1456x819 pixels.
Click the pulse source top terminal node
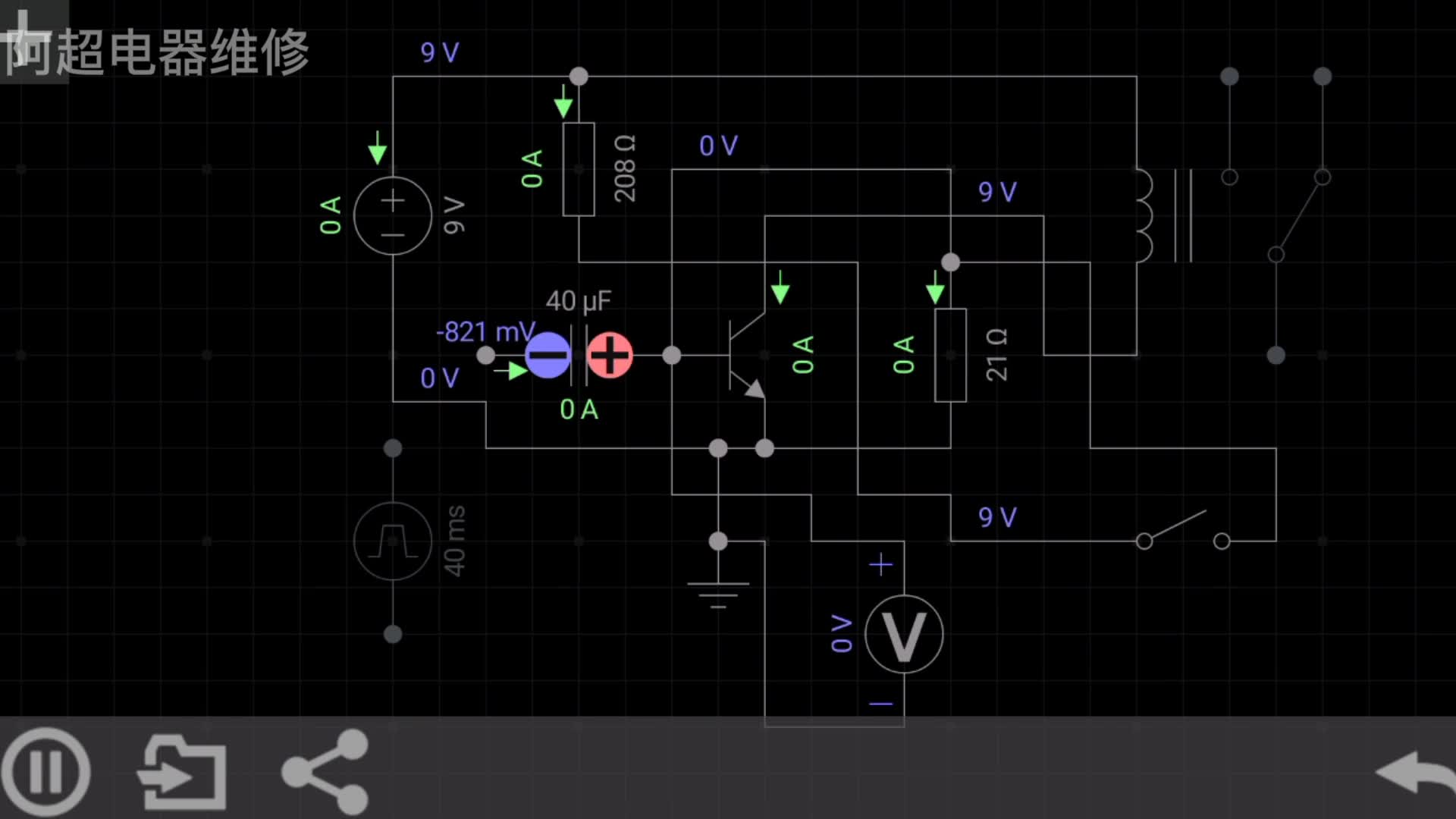393,447
